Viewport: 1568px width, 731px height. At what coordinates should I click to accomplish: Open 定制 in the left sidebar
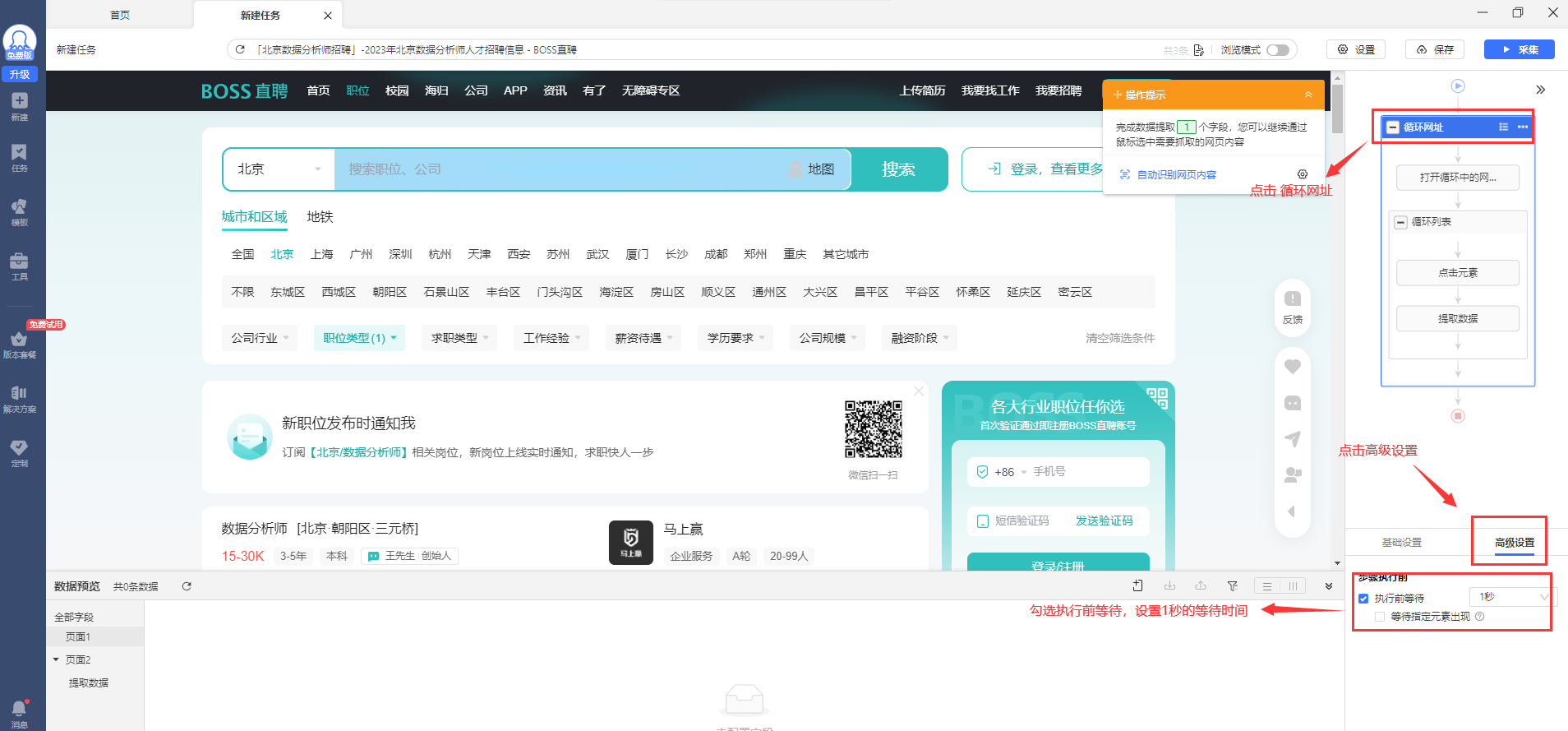coord(20,453)
